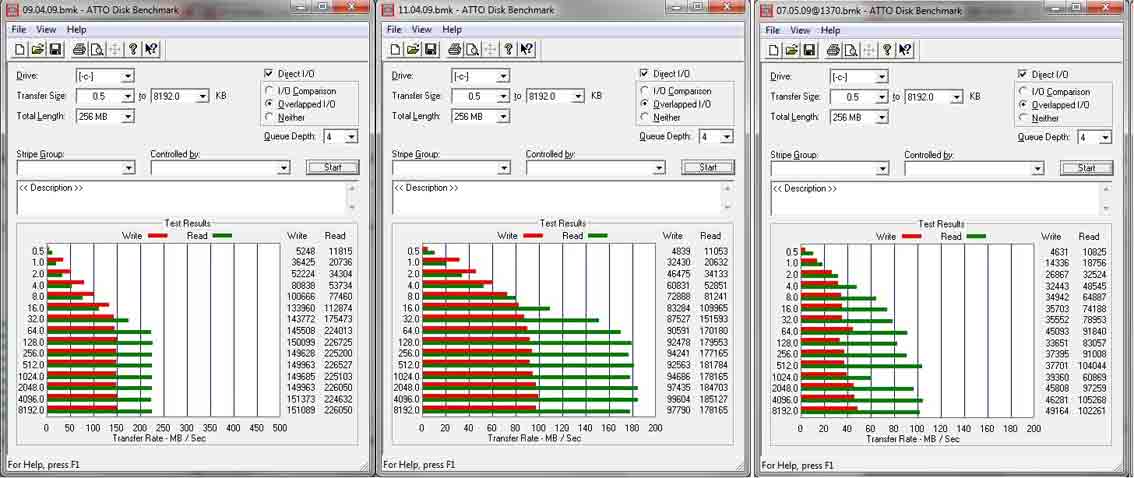Click write value 99604 in 11.04.09.bmk results

675,398
